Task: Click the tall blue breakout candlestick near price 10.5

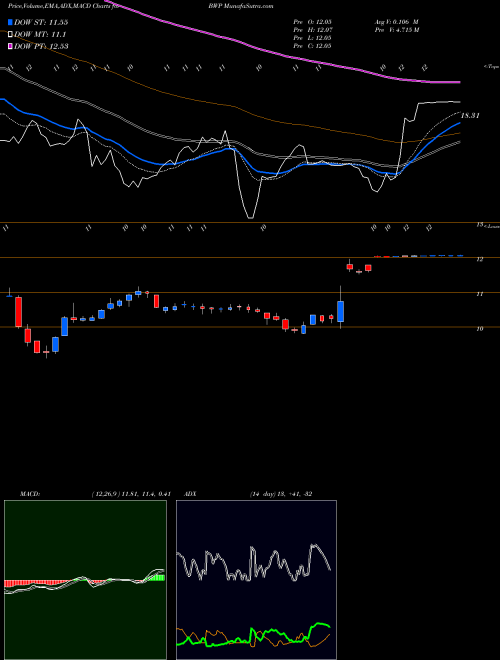Action: click(340, 311)
